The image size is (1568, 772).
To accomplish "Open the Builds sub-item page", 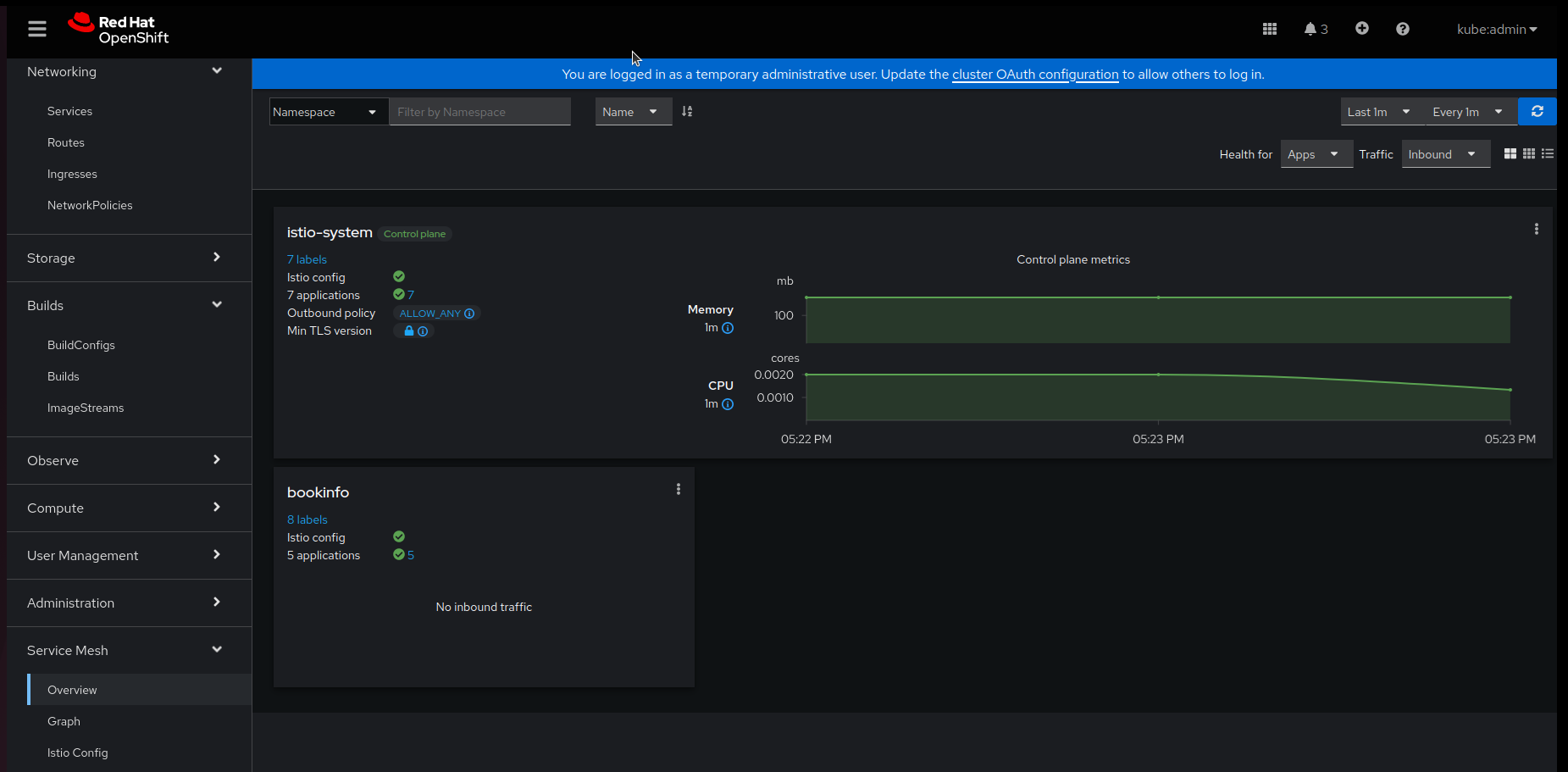I will (64, 376).
